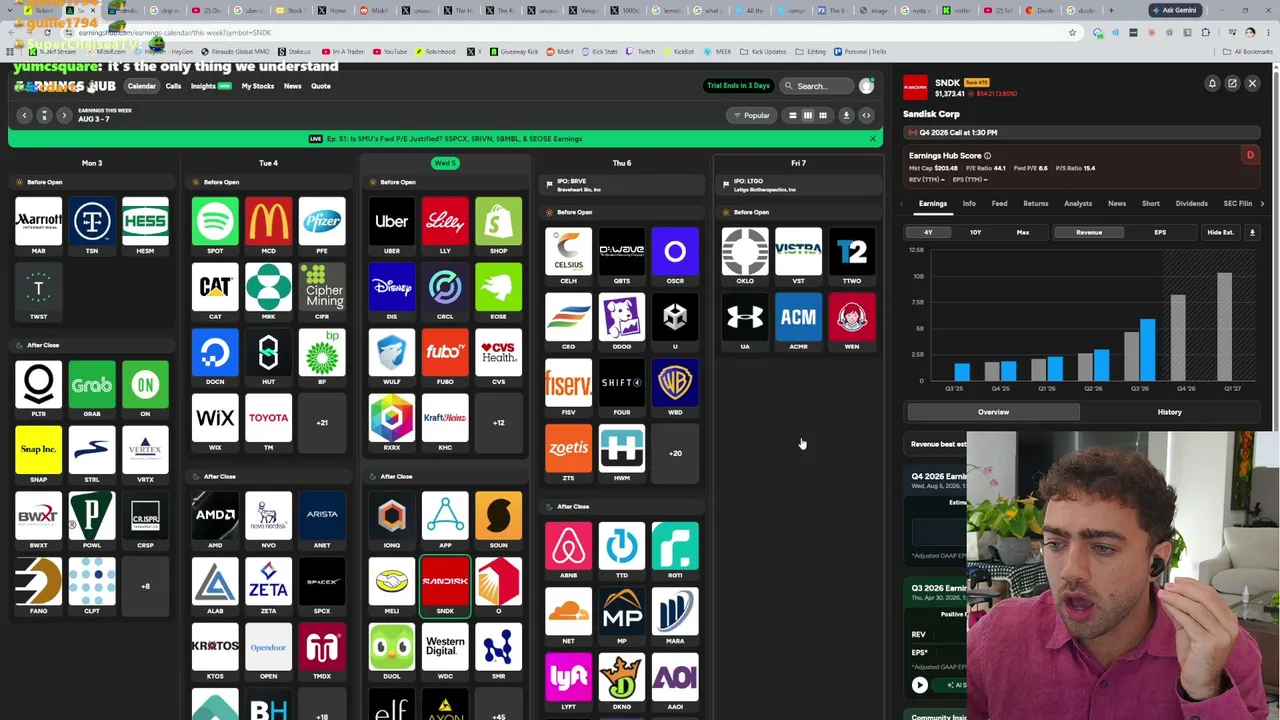Click the Uber stock logo

point(392,222)
